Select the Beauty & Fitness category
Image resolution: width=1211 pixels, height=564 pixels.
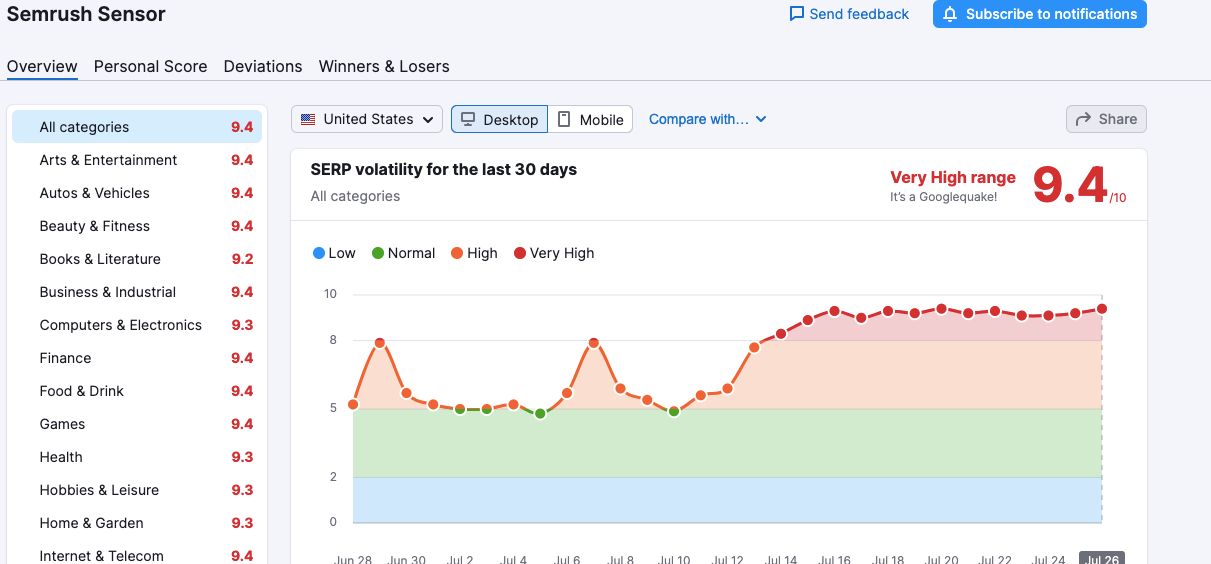coord(137,226)
